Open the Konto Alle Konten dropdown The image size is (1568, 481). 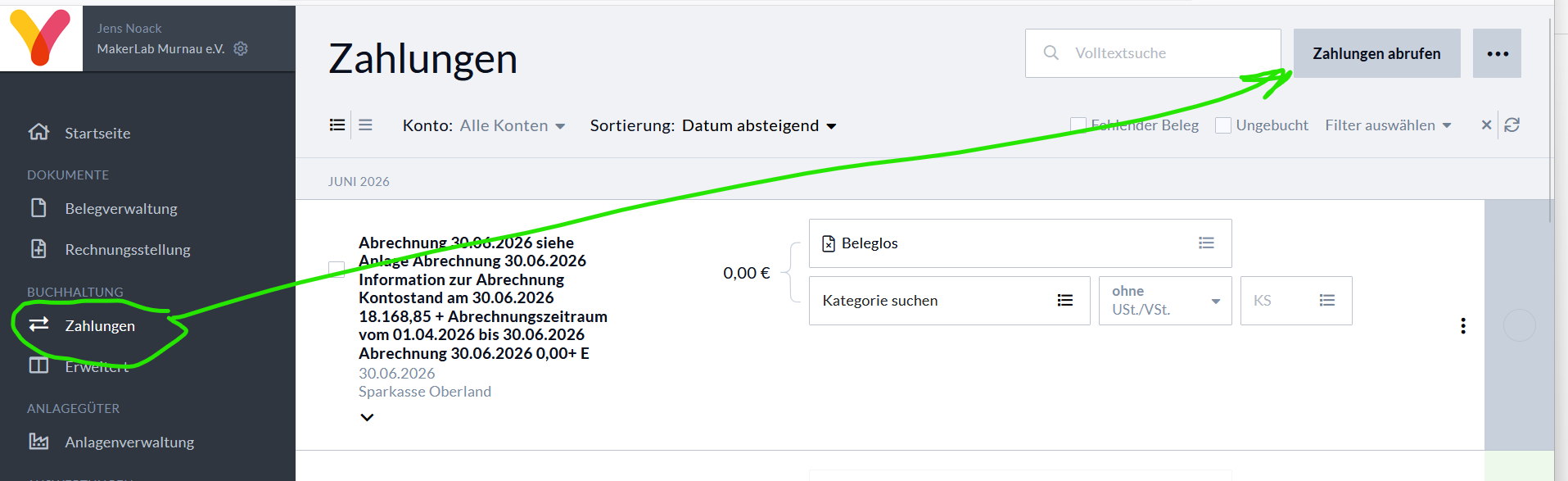(484, 125)
